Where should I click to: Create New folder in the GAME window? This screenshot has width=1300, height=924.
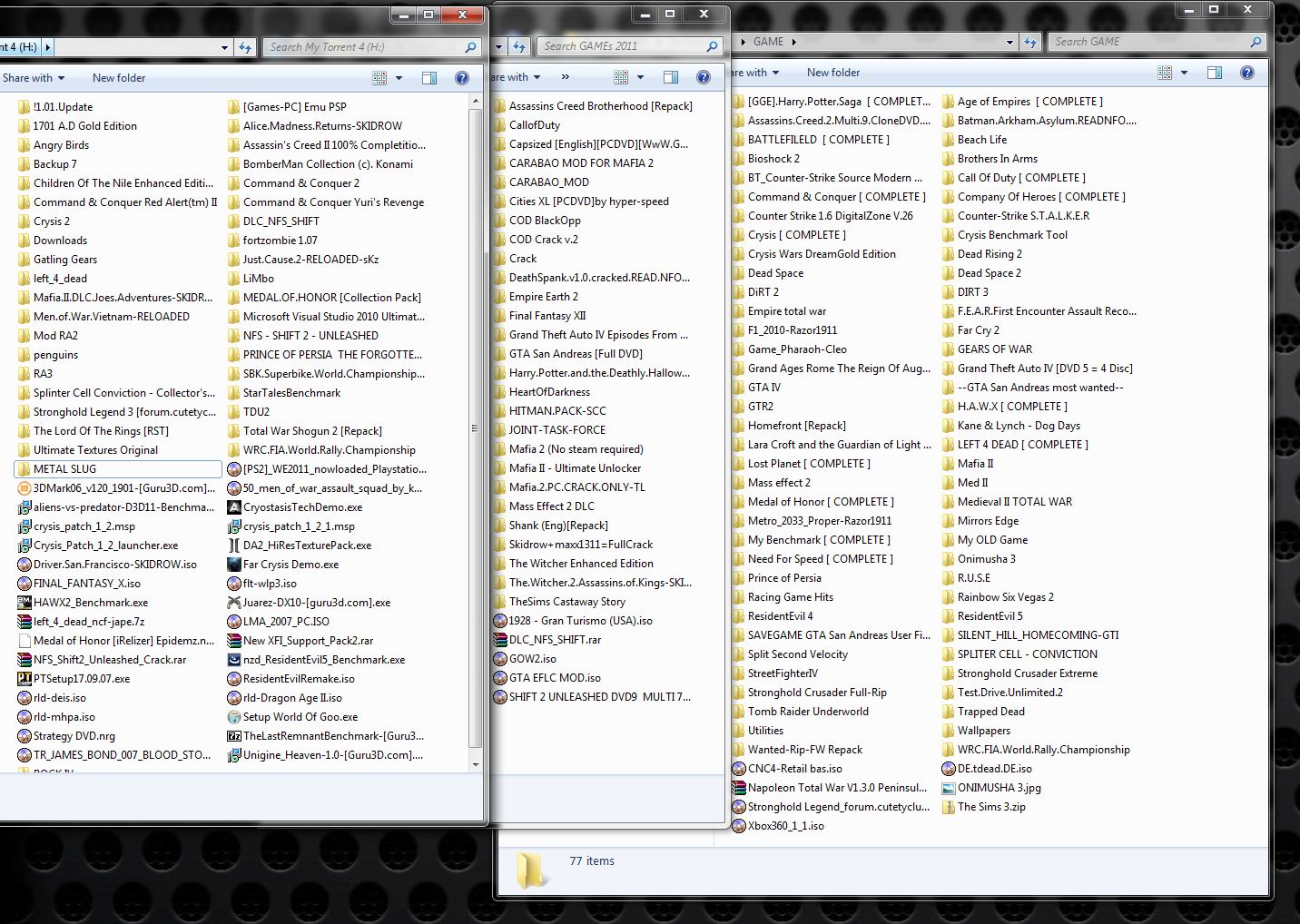click(833, 73)
